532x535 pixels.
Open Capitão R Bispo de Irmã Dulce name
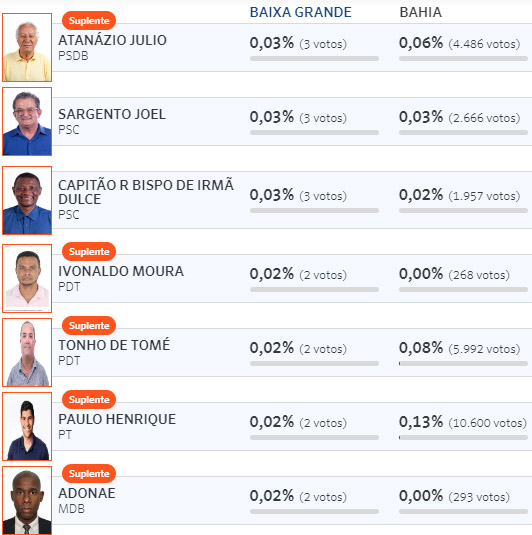(146, 192)
